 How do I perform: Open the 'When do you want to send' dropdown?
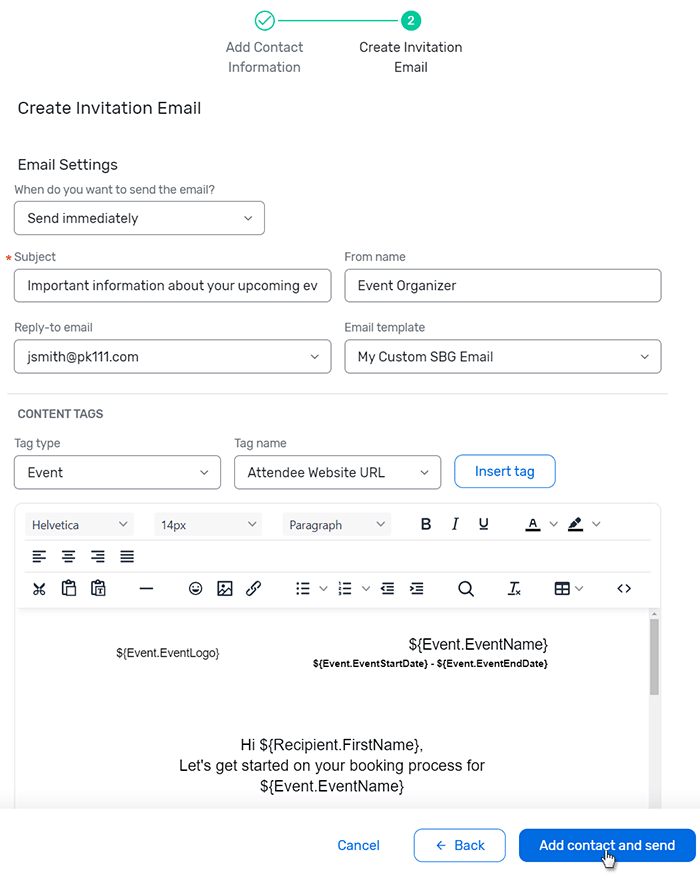click(x=139, y=218)
